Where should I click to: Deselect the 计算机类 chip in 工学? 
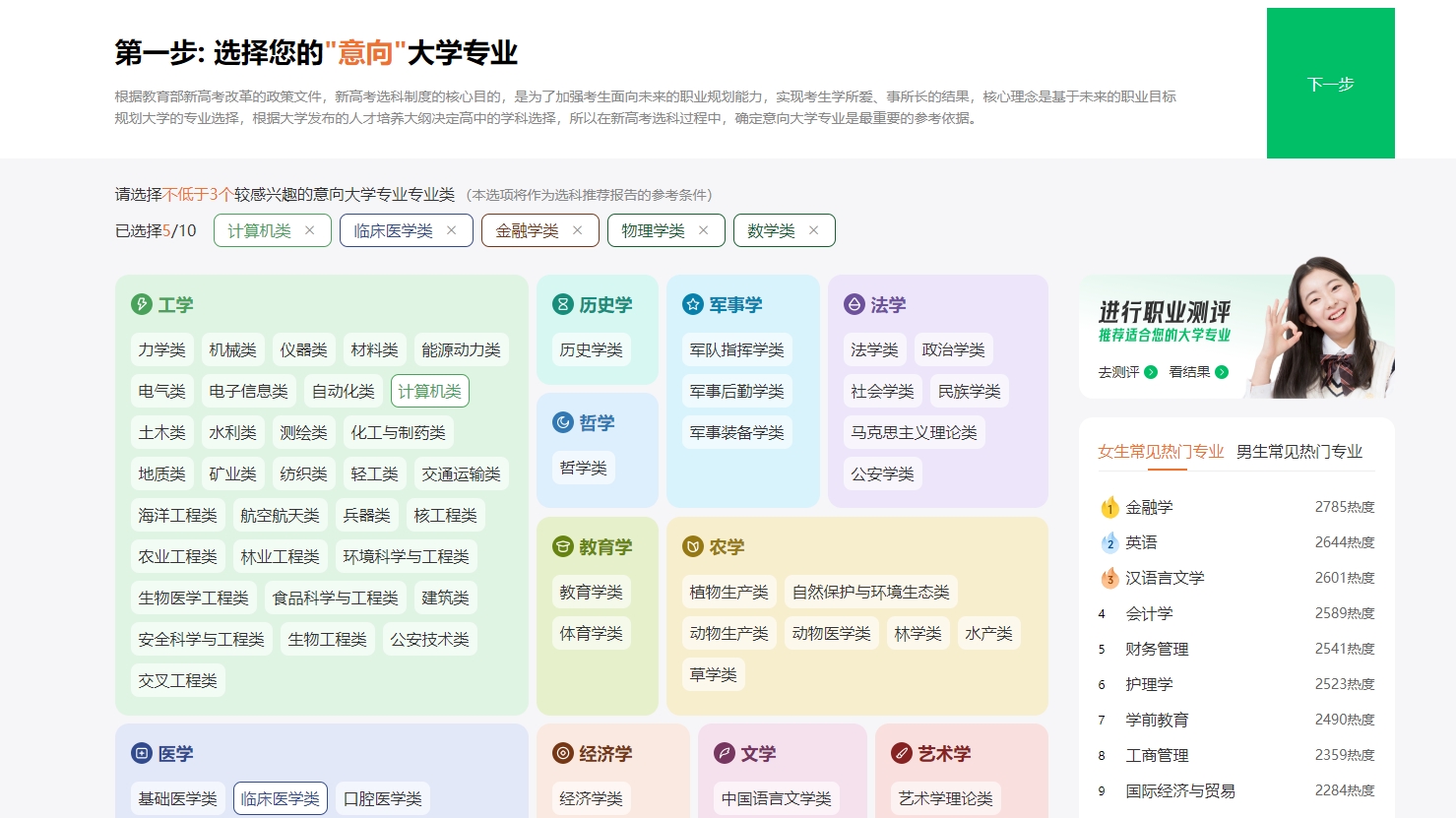(430, 391)
